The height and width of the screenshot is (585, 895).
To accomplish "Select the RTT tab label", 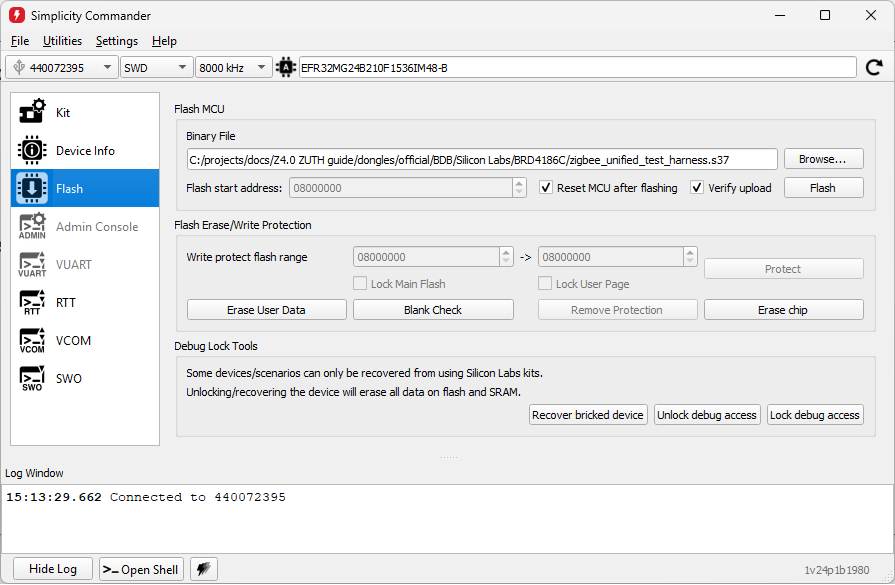I will click(66, 302).
